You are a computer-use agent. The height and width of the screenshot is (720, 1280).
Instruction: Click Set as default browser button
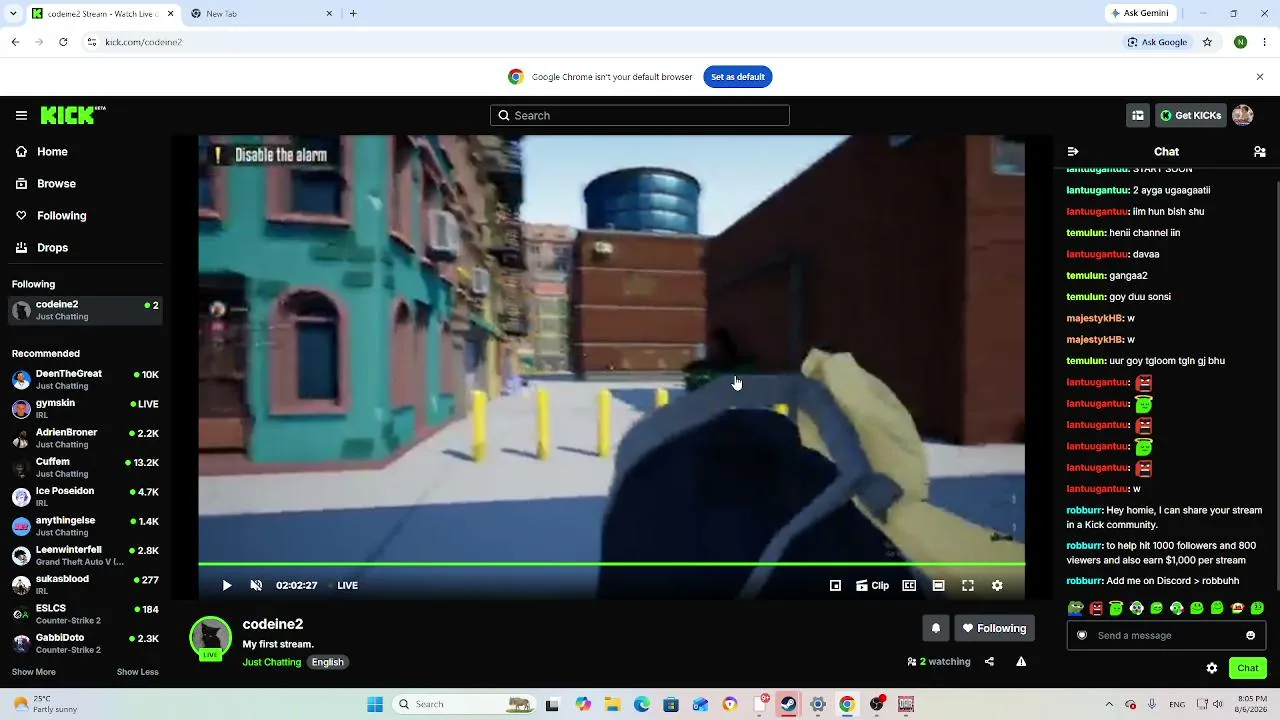click(x=738, y=77)
